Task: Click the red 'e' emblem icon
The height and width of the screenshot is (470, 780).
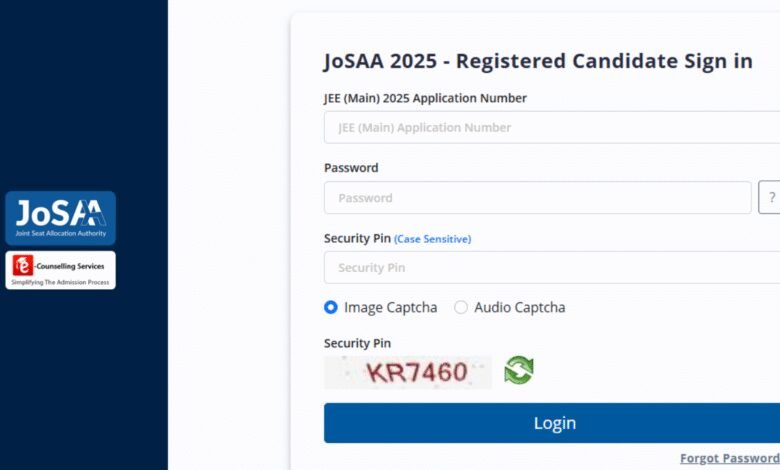Action: 23,265
